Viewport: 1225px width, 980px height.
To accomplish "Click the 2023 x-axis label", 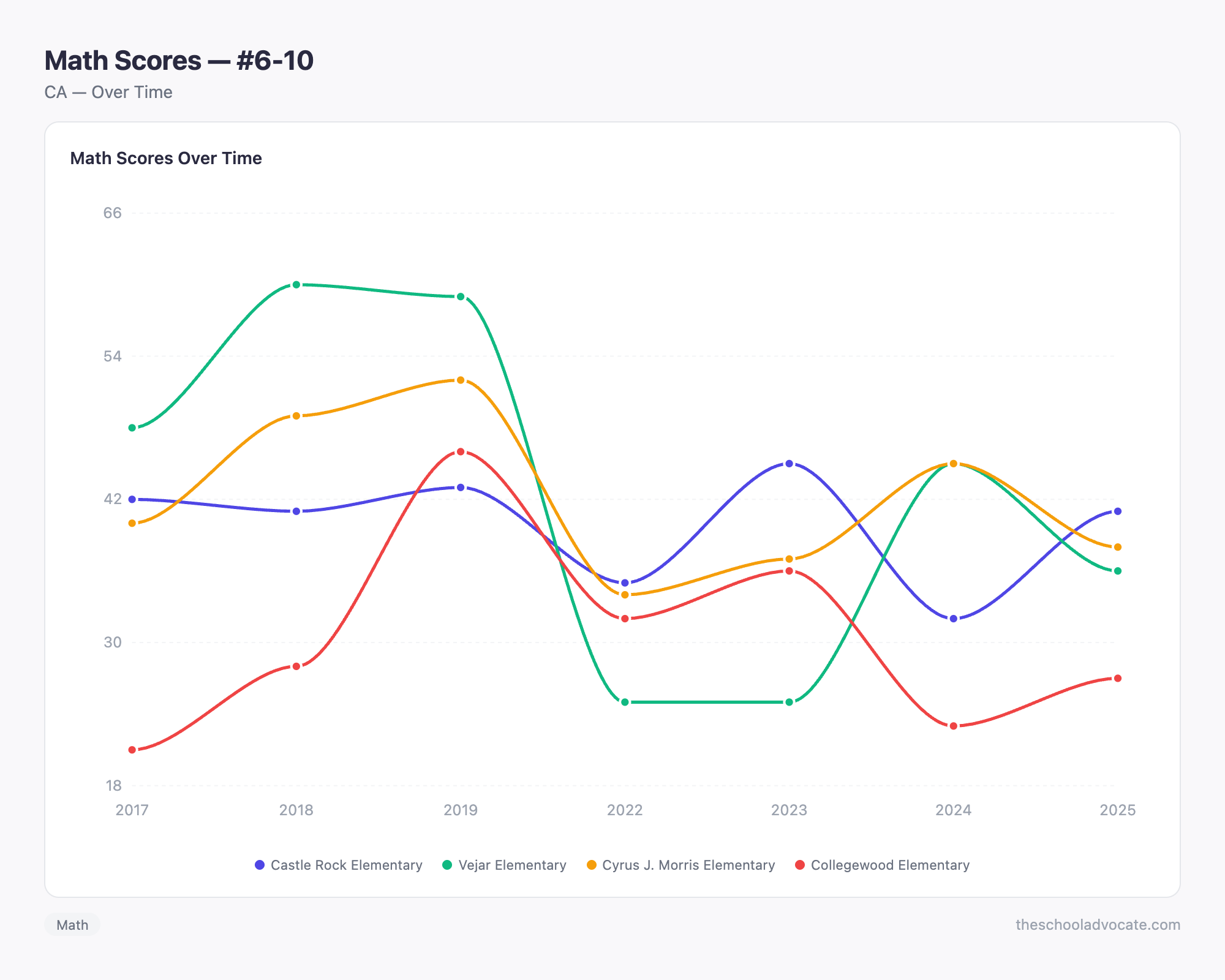I will click(789, 810).
